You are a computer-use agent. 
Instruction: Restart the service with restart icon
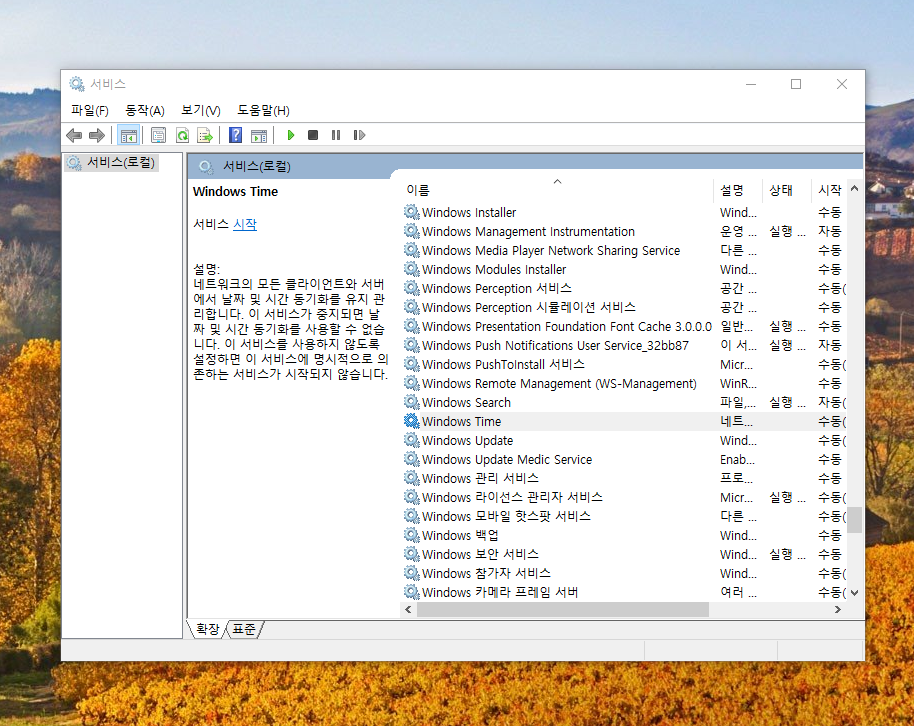[359, 135]
